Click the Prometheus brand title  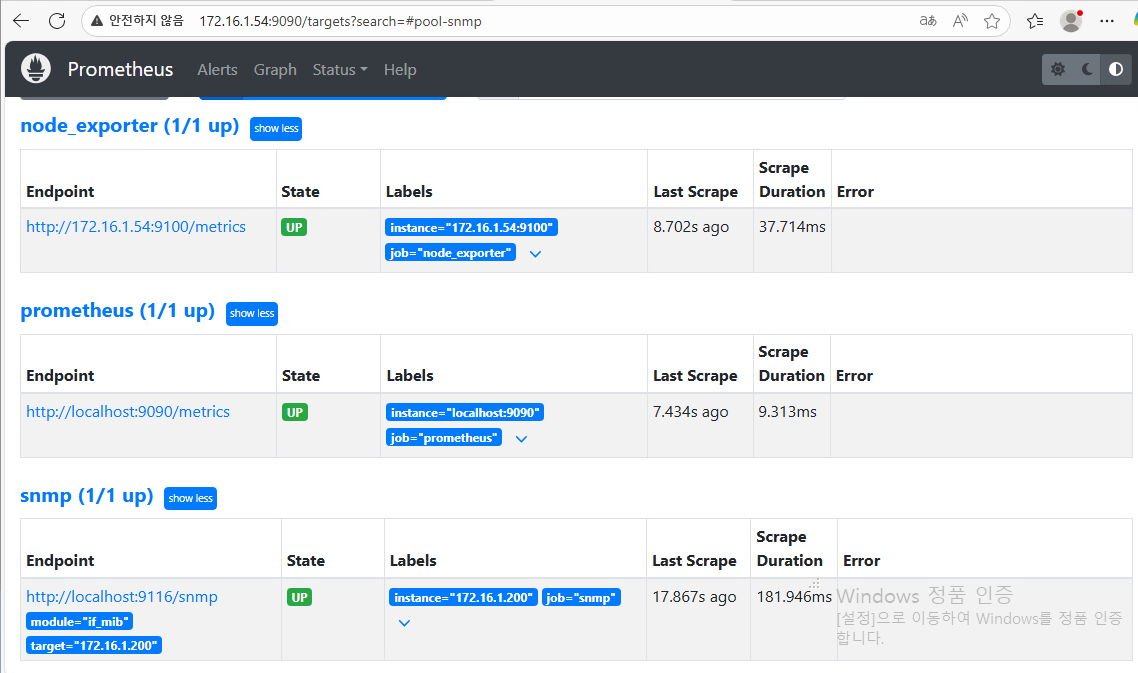120,69
